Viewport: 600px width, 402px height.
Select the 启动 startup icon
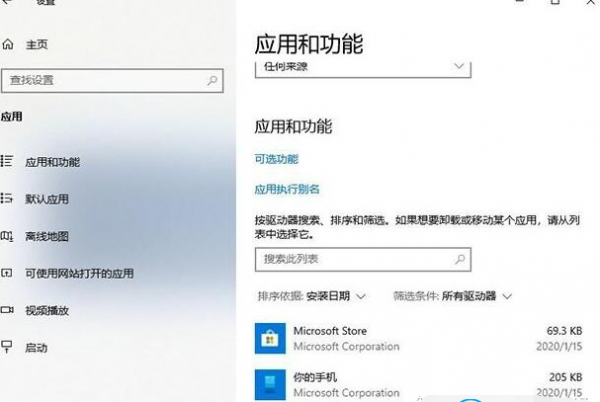(7, 347)
